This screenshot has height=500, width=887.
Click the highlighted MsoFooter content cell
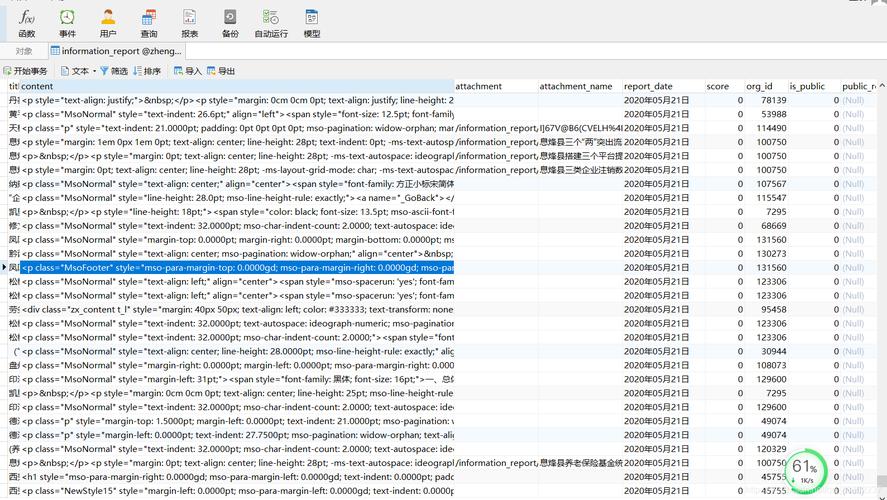click(237, 268)
